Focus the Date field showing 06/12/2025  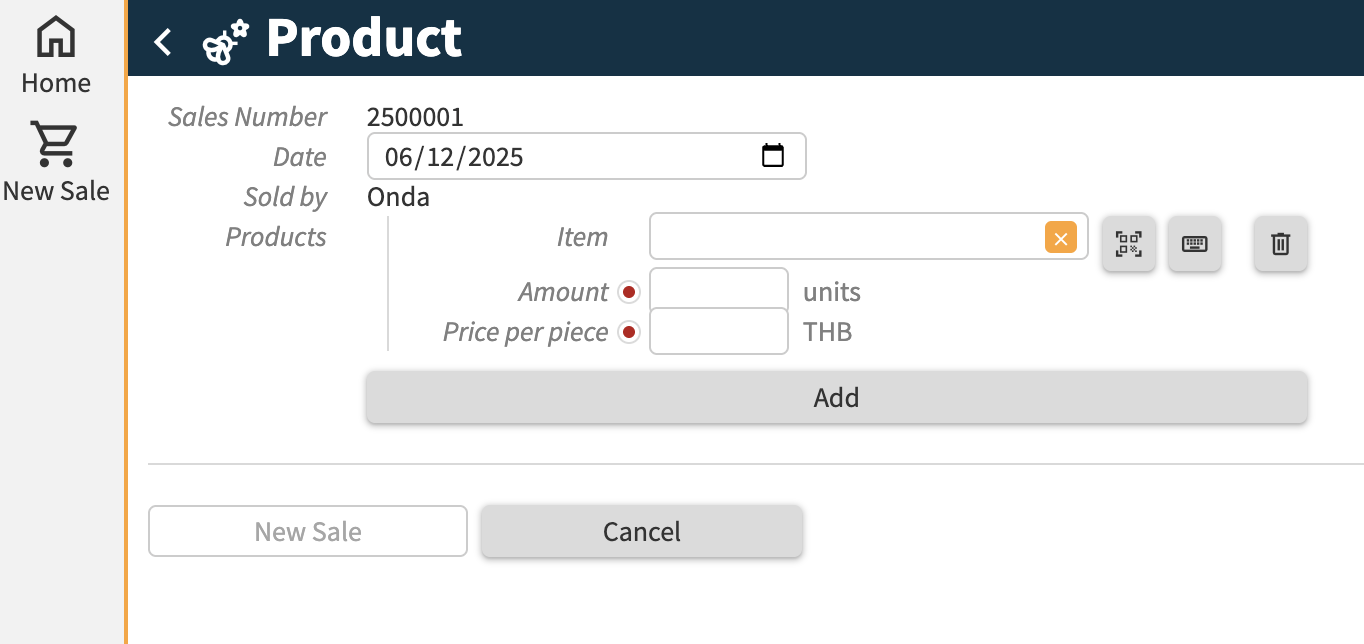click(560, 156)
